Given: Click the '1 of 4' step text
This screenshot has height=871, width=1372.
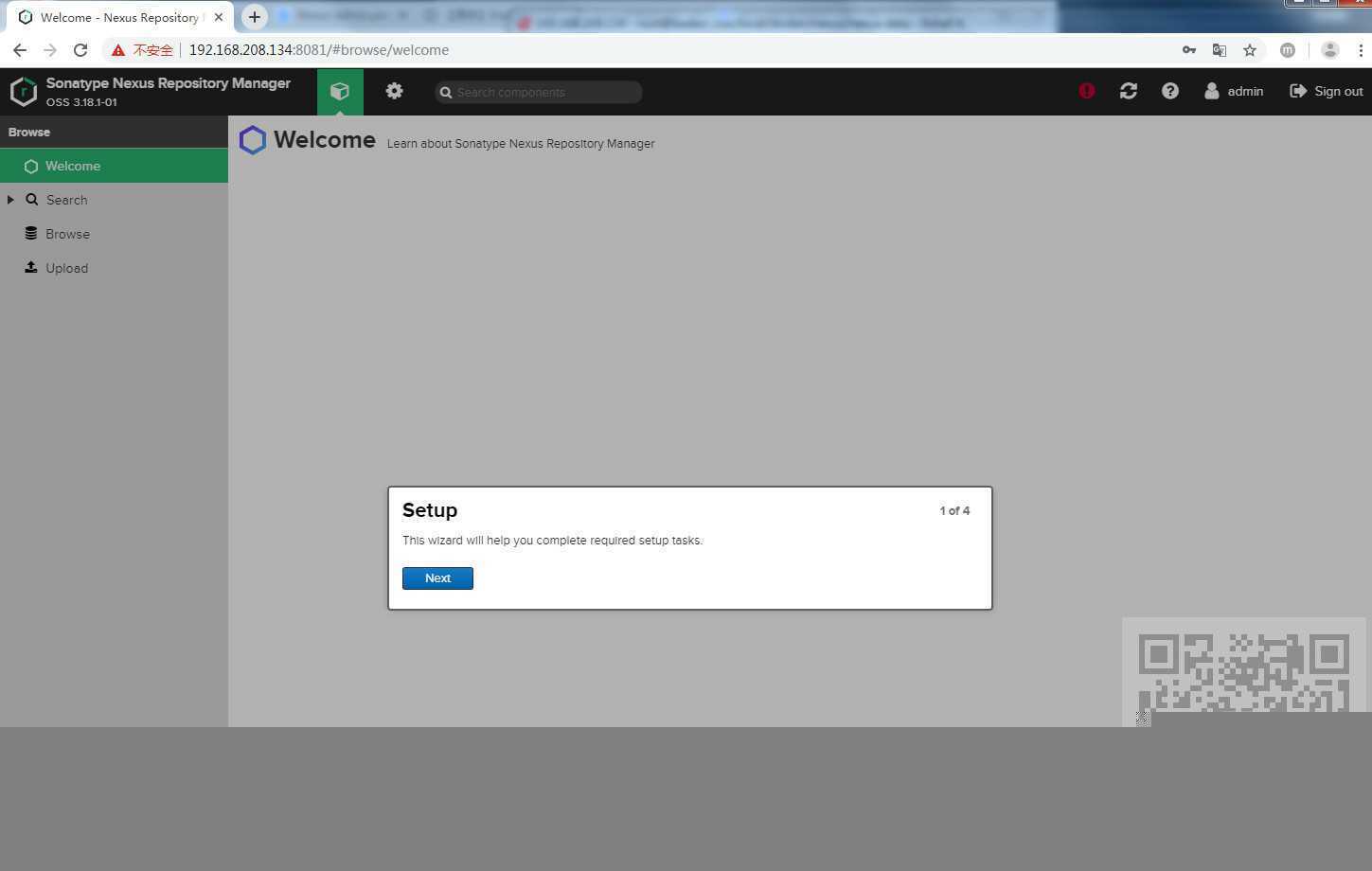Looking at the screenshot, I should click(x=954, y=510).
